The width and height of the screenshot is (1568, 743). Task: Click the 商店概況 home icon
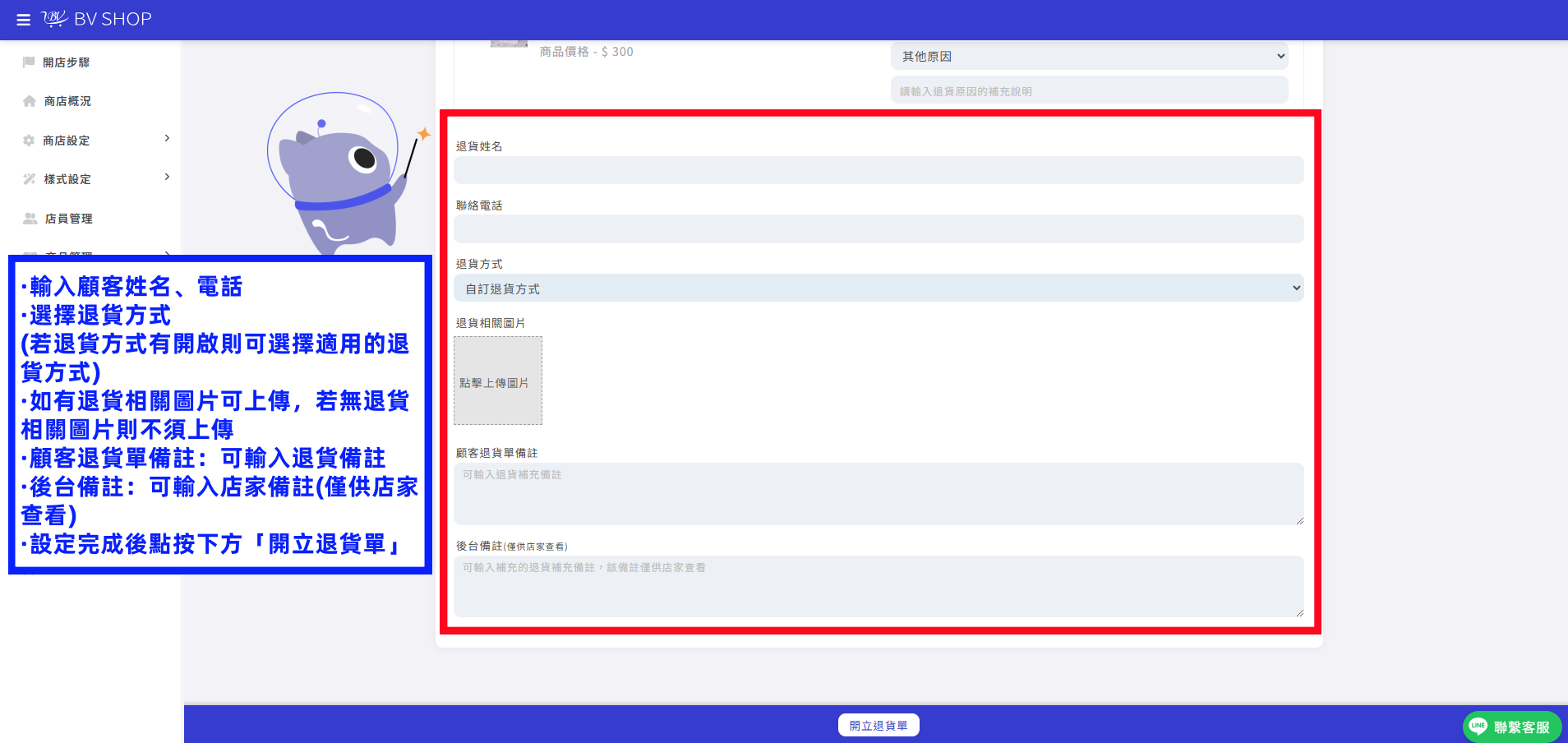pyautogui.click(x=30, y=101)
